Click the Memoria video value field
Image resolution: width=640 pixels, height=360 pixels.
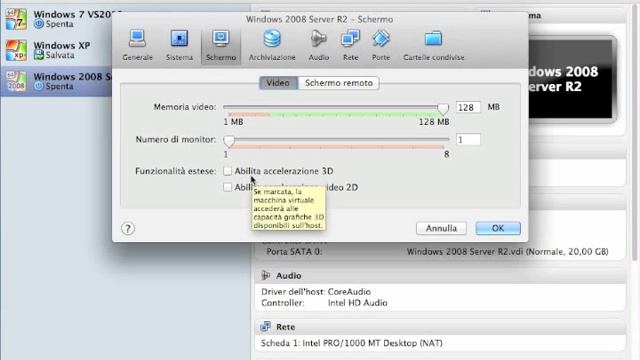468,107
